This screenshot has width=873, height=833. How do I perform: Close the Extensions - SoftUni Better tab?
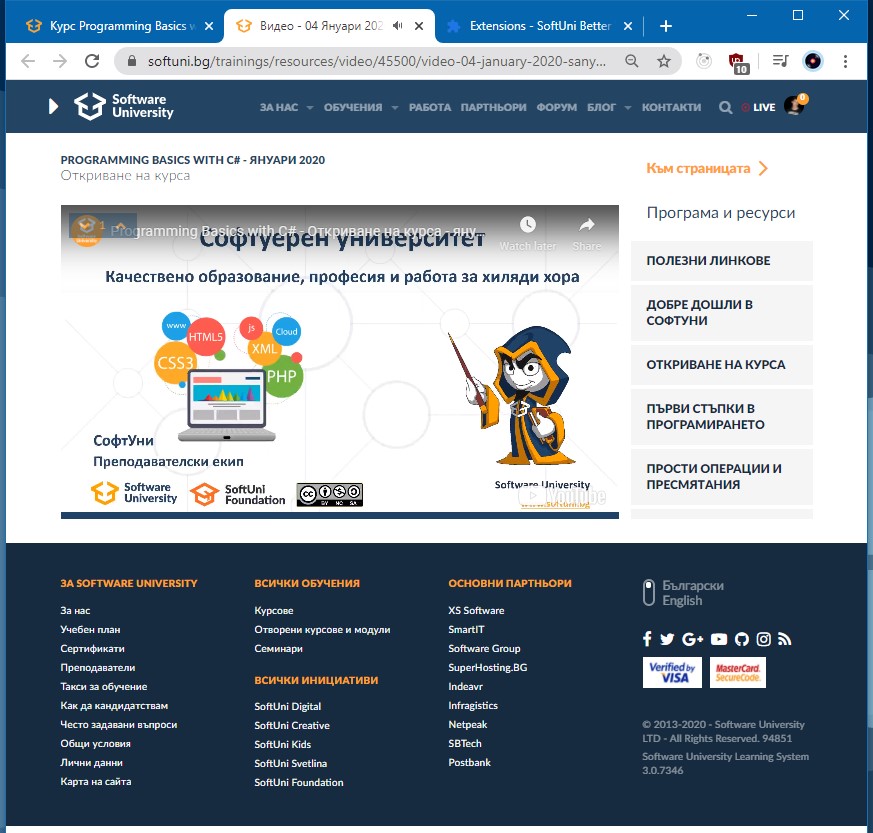pos(627,26)
